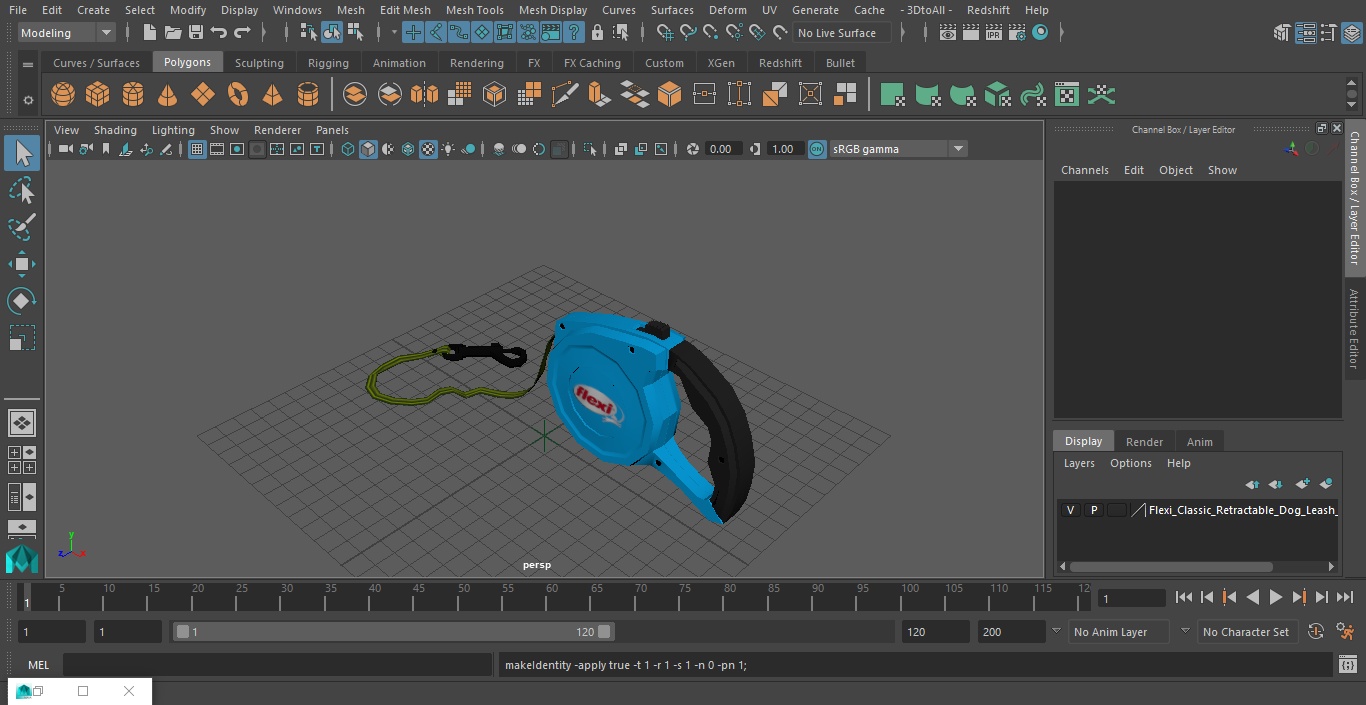Create a polygon cube from the shelf

pos(98,95)
